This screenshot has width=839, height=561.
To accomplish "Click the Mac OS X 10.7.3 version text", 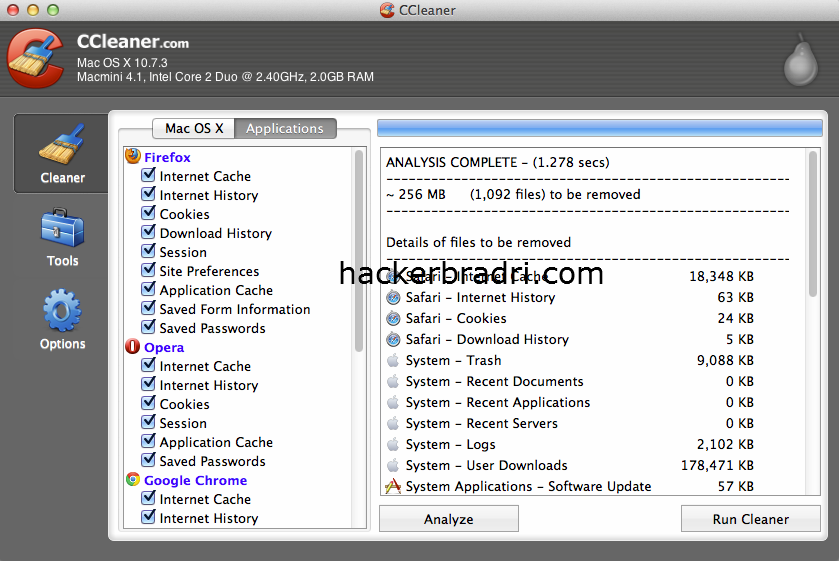I will pyautogui.click(x=122, y=63).
